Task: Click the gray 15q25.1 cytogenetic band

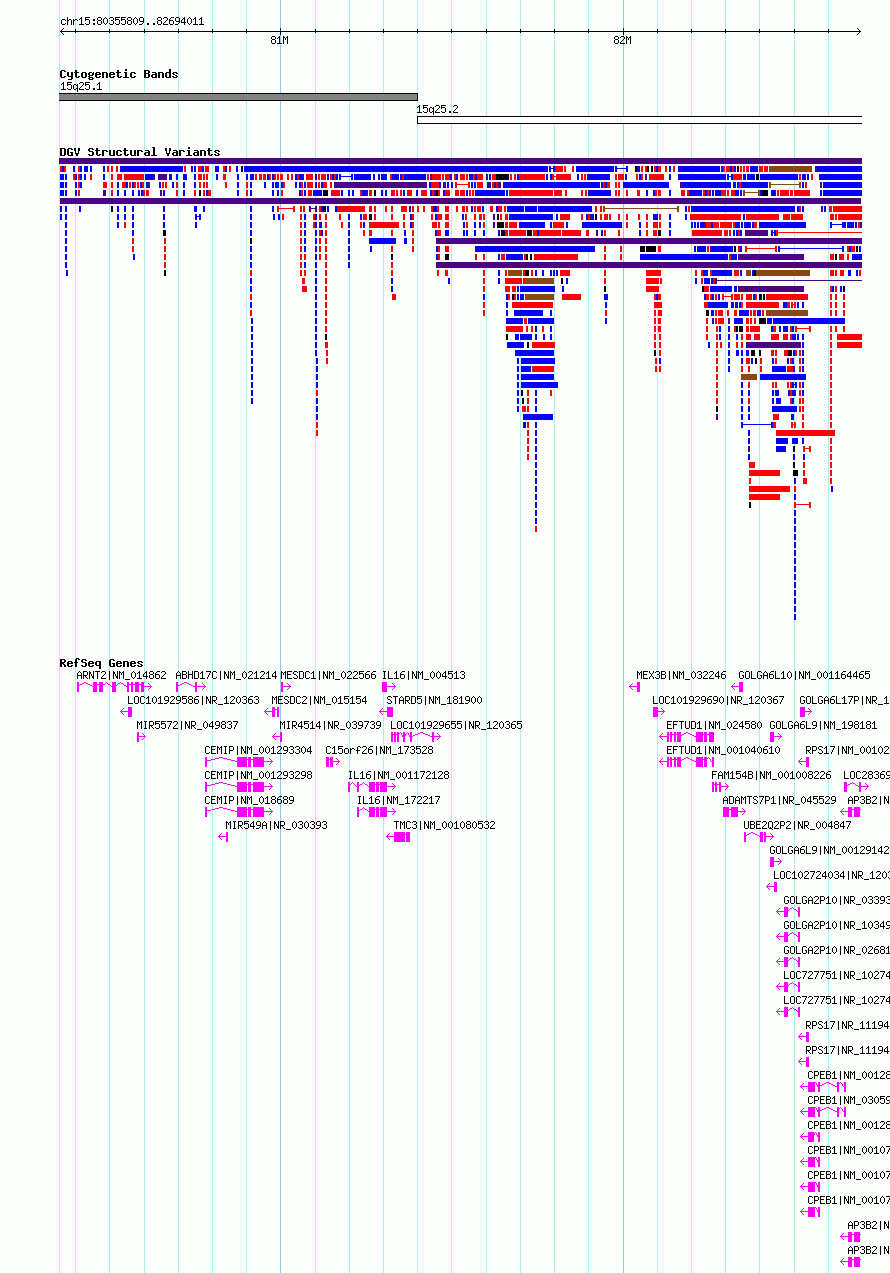Action: point(238,97)
